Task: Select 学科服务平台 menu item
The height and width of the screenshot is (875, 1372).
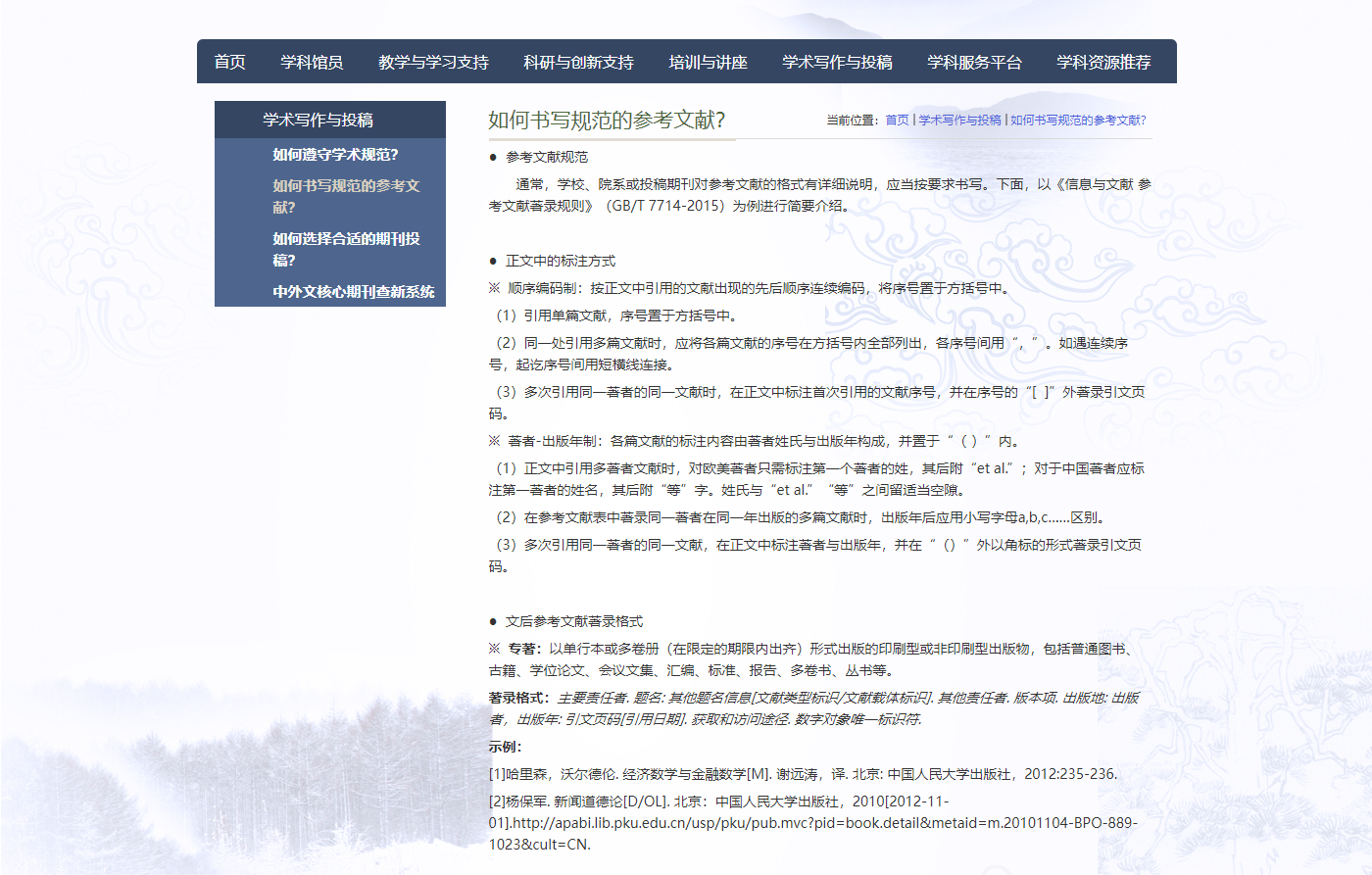Action: pos(974,62)
